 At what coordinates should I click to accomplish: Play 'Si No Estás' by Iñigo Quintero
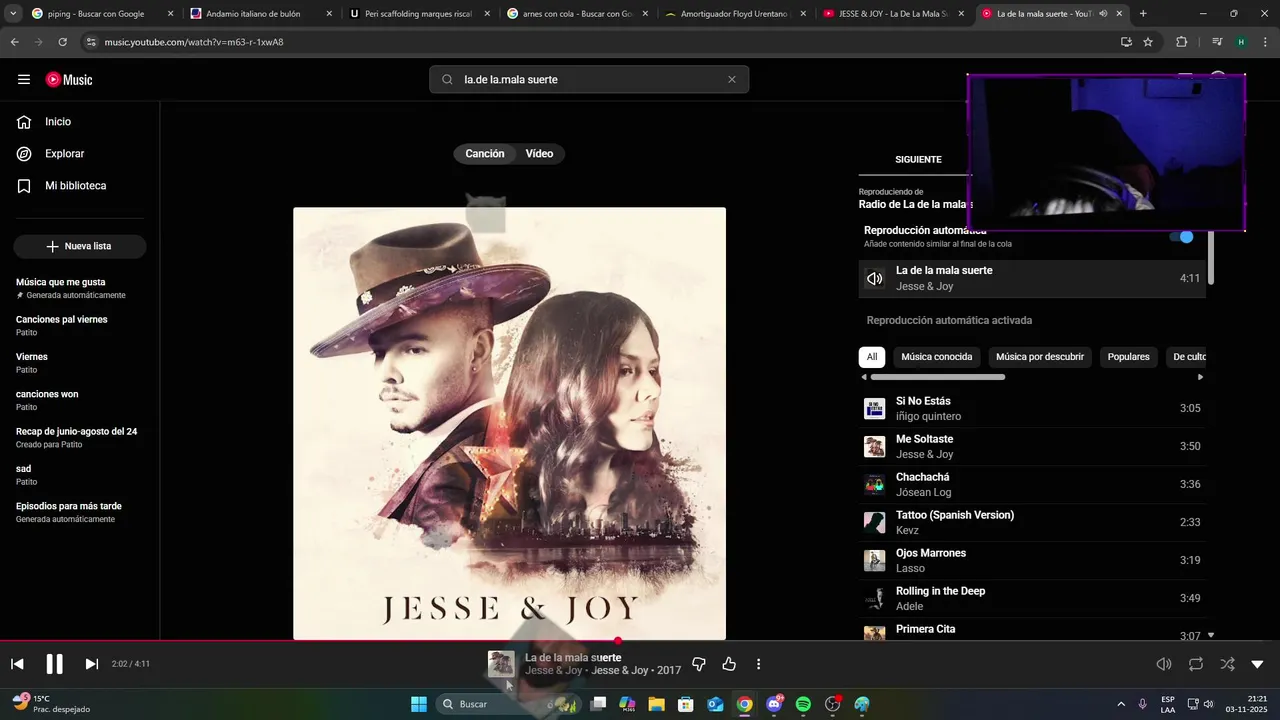(x=1032, y=409)
